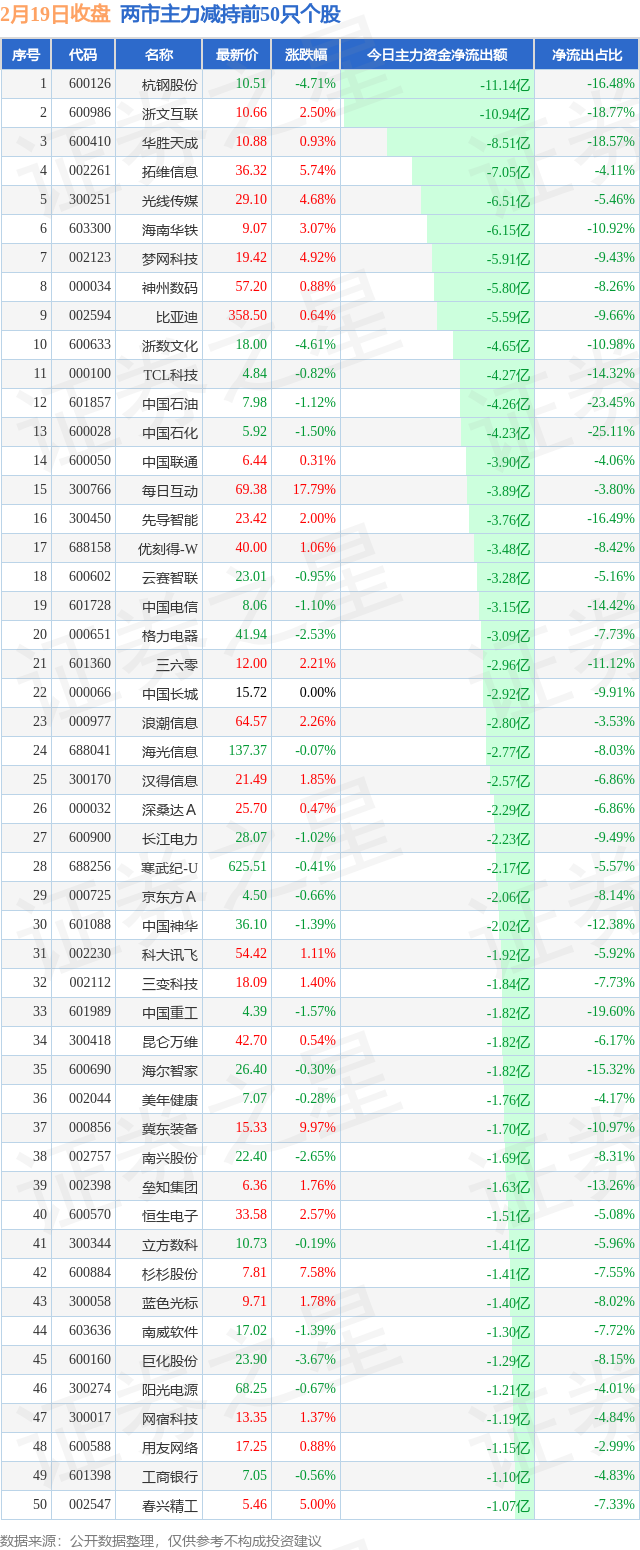
Task: Click the 涨跌幅 column header
Action: tap(305, 55)
